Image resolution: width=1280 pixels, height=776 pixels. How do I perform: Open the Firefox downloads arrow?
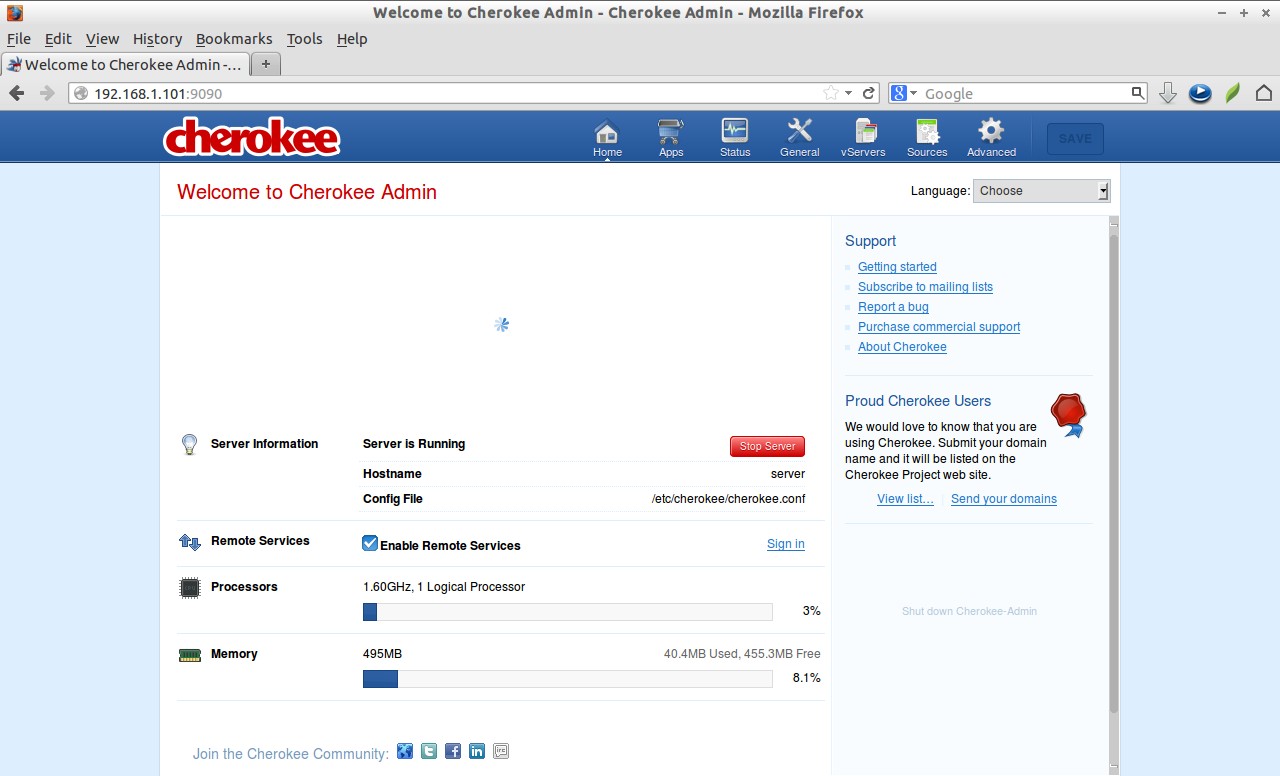point(1167,93)
